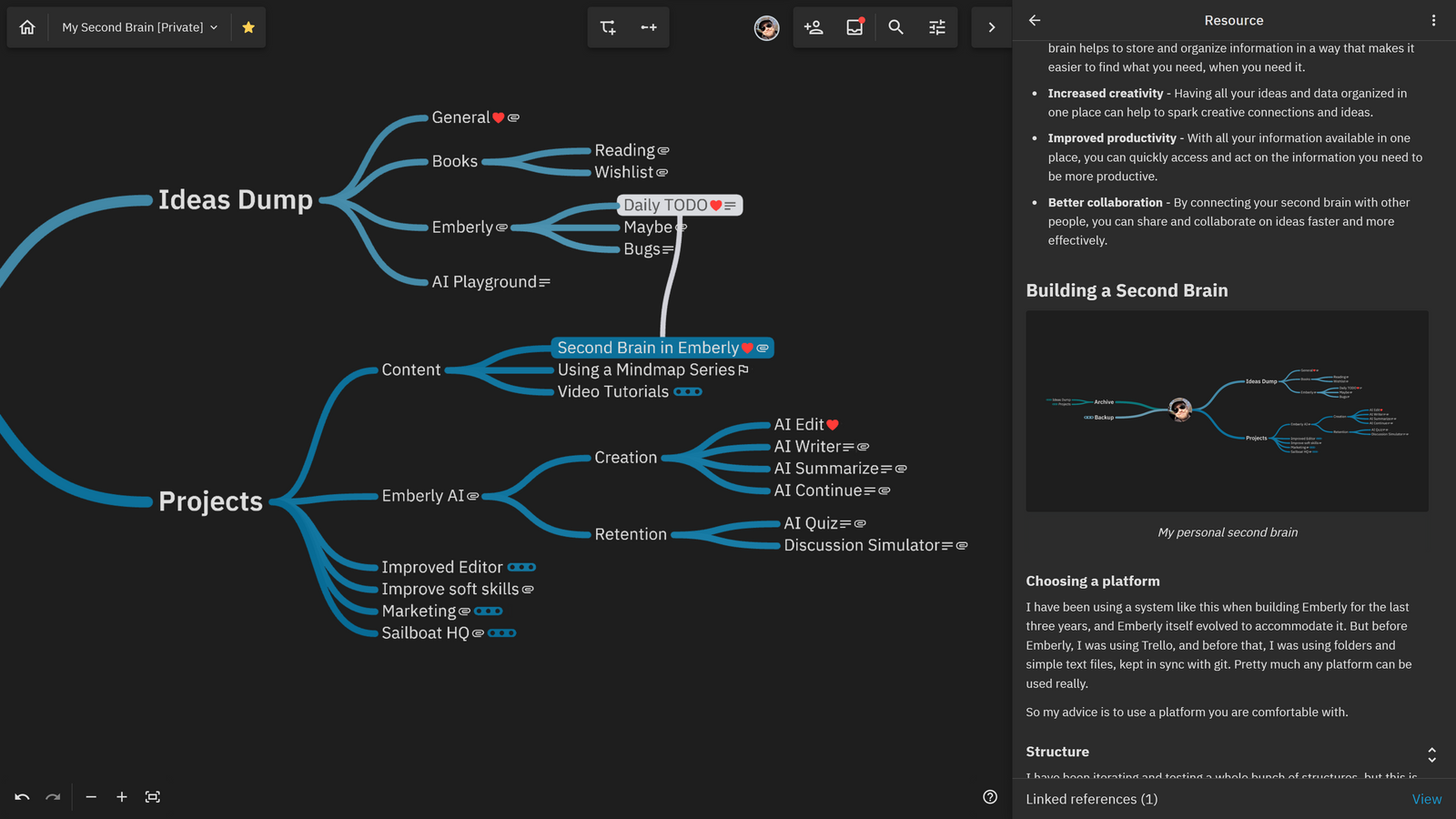Screen dimensions: 1456x819
Task: Toggle the favorite star icon
Action: (248, 27)
